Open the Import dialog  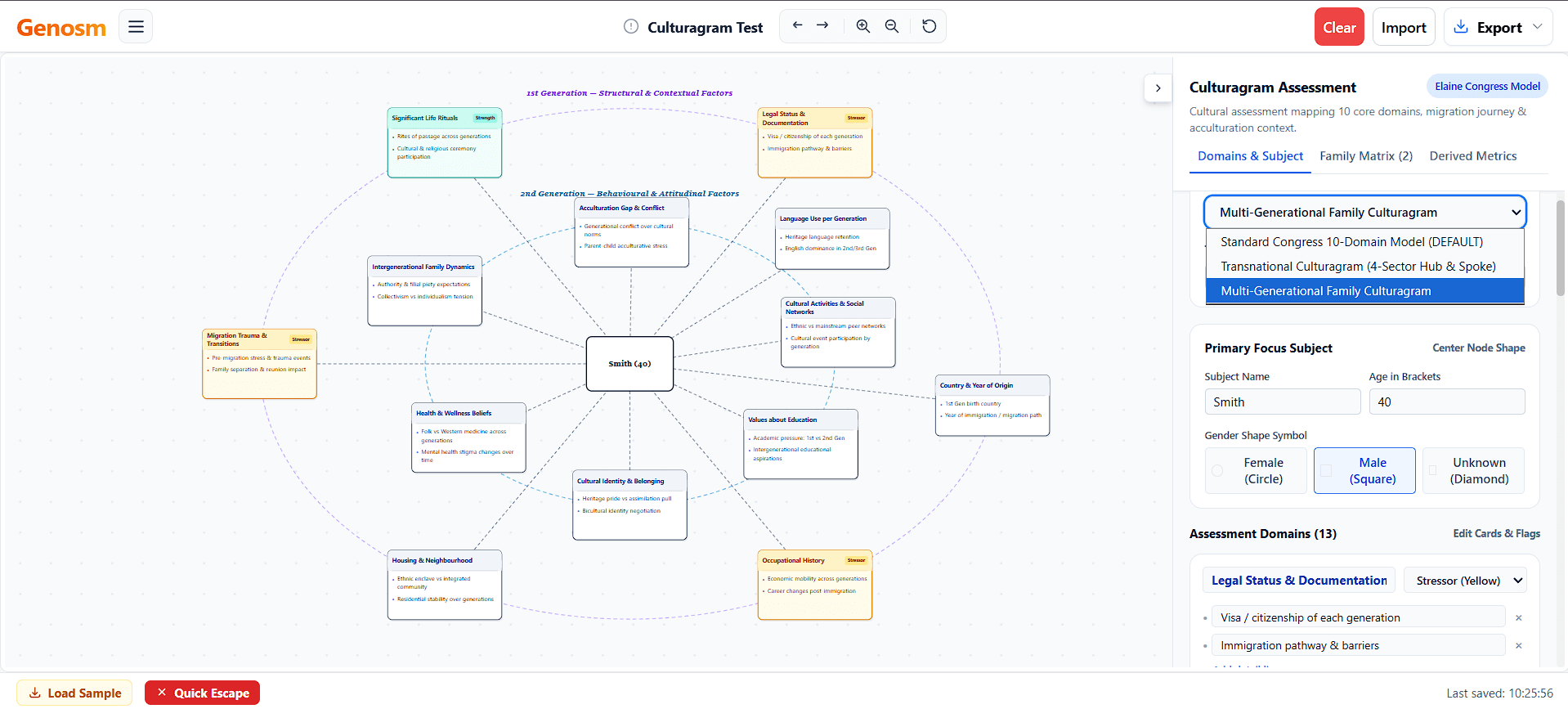point(1404,27)
